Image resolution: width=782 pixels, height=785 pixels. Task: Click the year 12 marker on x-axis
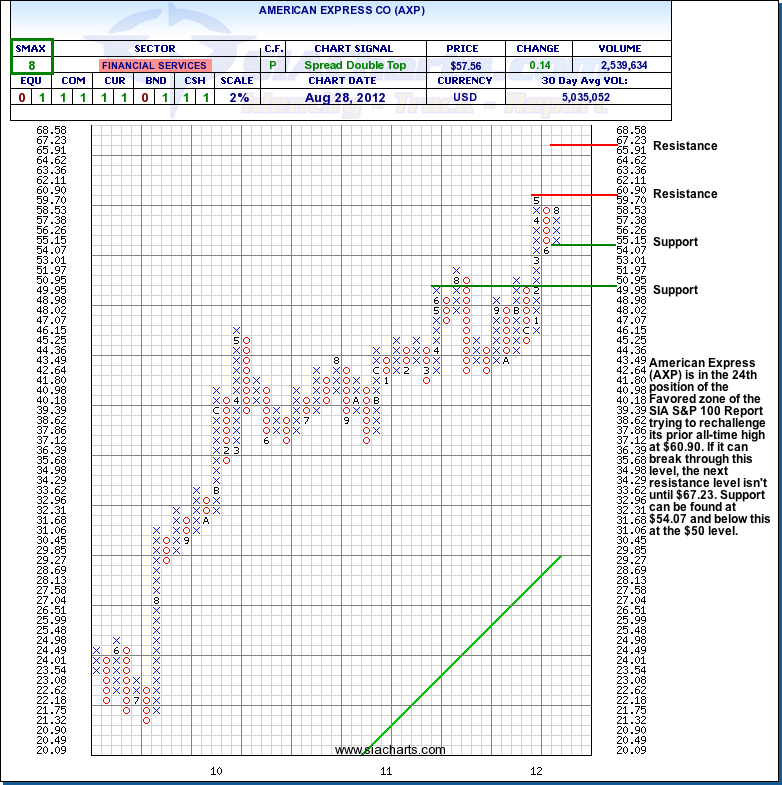coord(536,771)
